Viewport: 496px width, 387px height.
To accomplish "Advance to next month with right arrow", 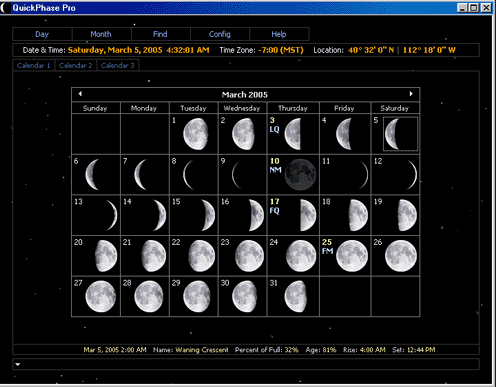I will pyautogui.click(x=411, y=94).
